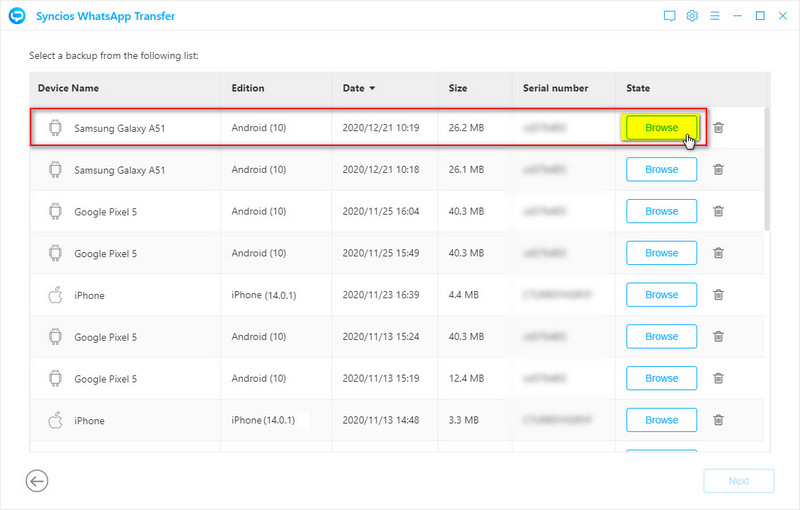Click Android icon of Pixel 5 15:24 row

pos(55,337)
